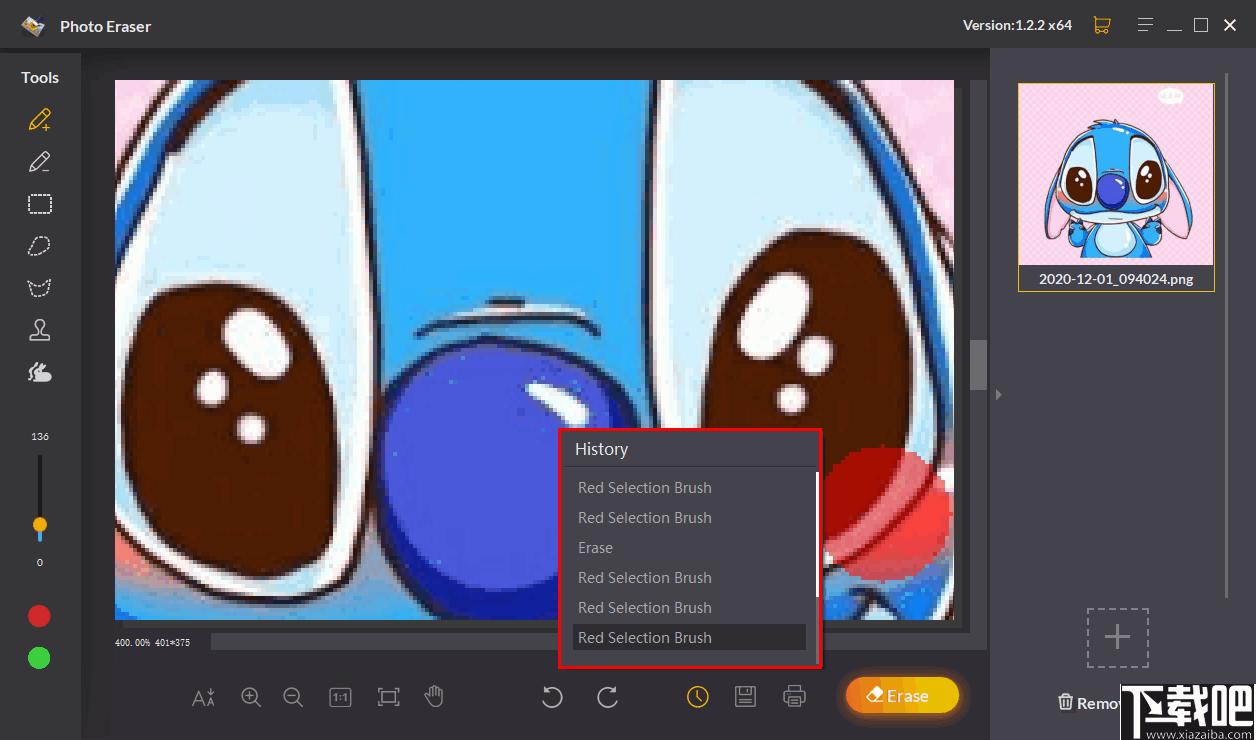Activate the hand pan tool
The height and width of the screenshot is (740, 1256).
point(434,696)
